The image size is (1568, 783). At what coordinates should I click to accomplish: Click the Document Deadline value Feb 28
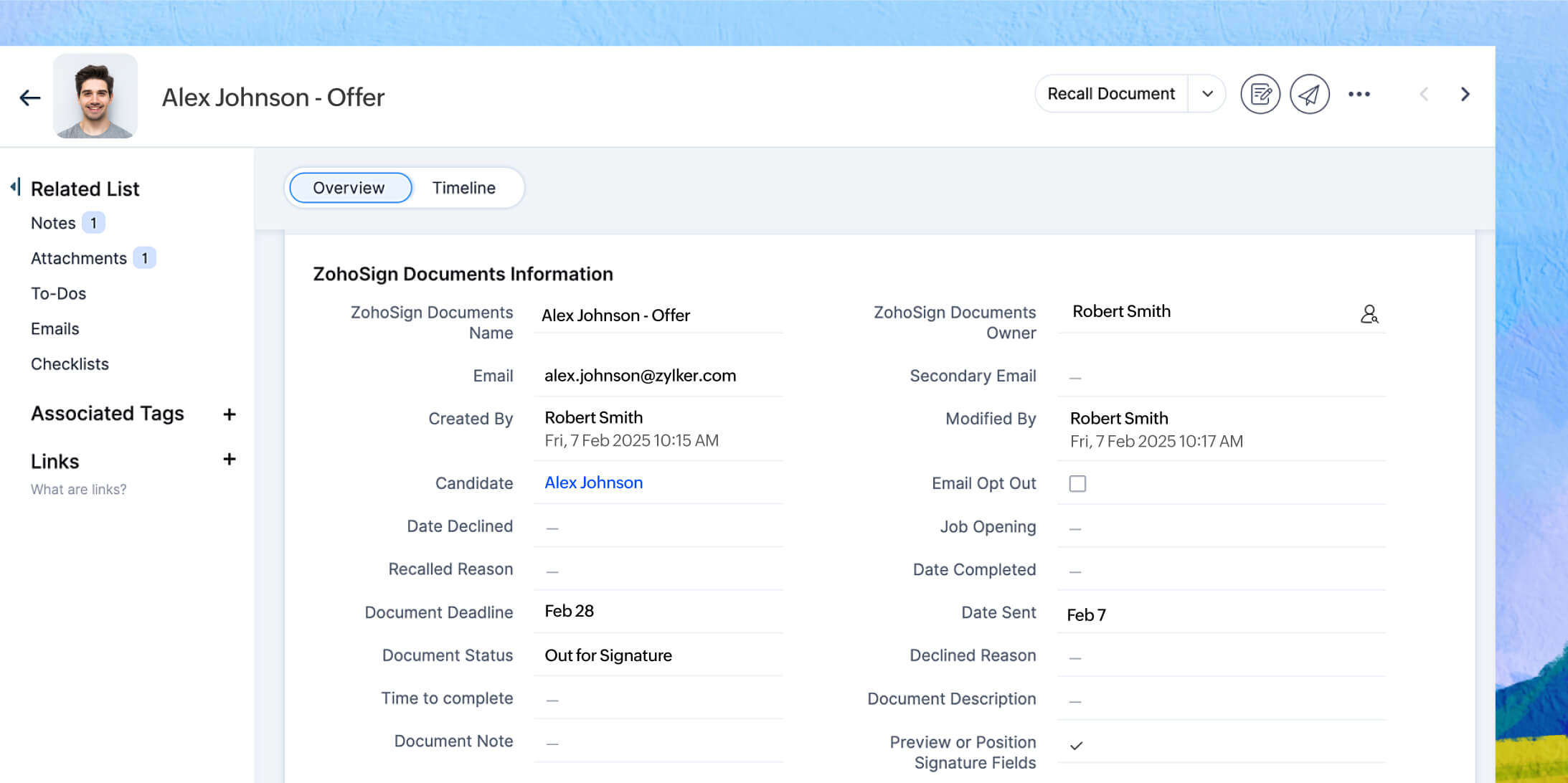(569, 611)
